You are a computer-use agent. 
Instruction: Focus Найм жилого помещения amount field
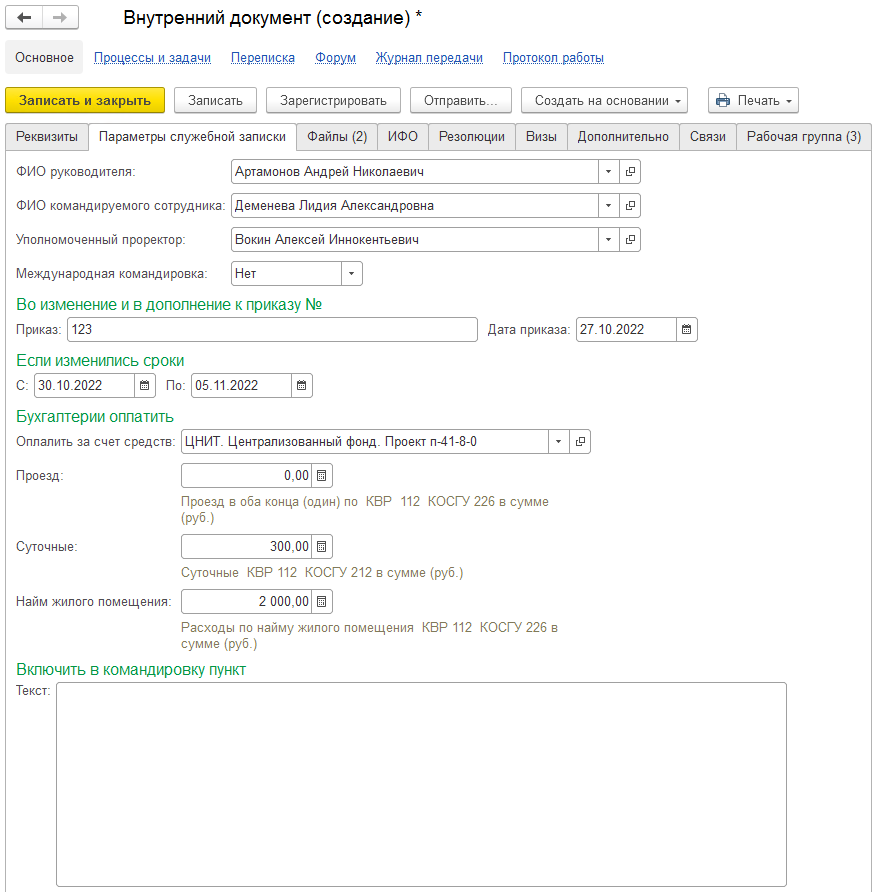246,601
